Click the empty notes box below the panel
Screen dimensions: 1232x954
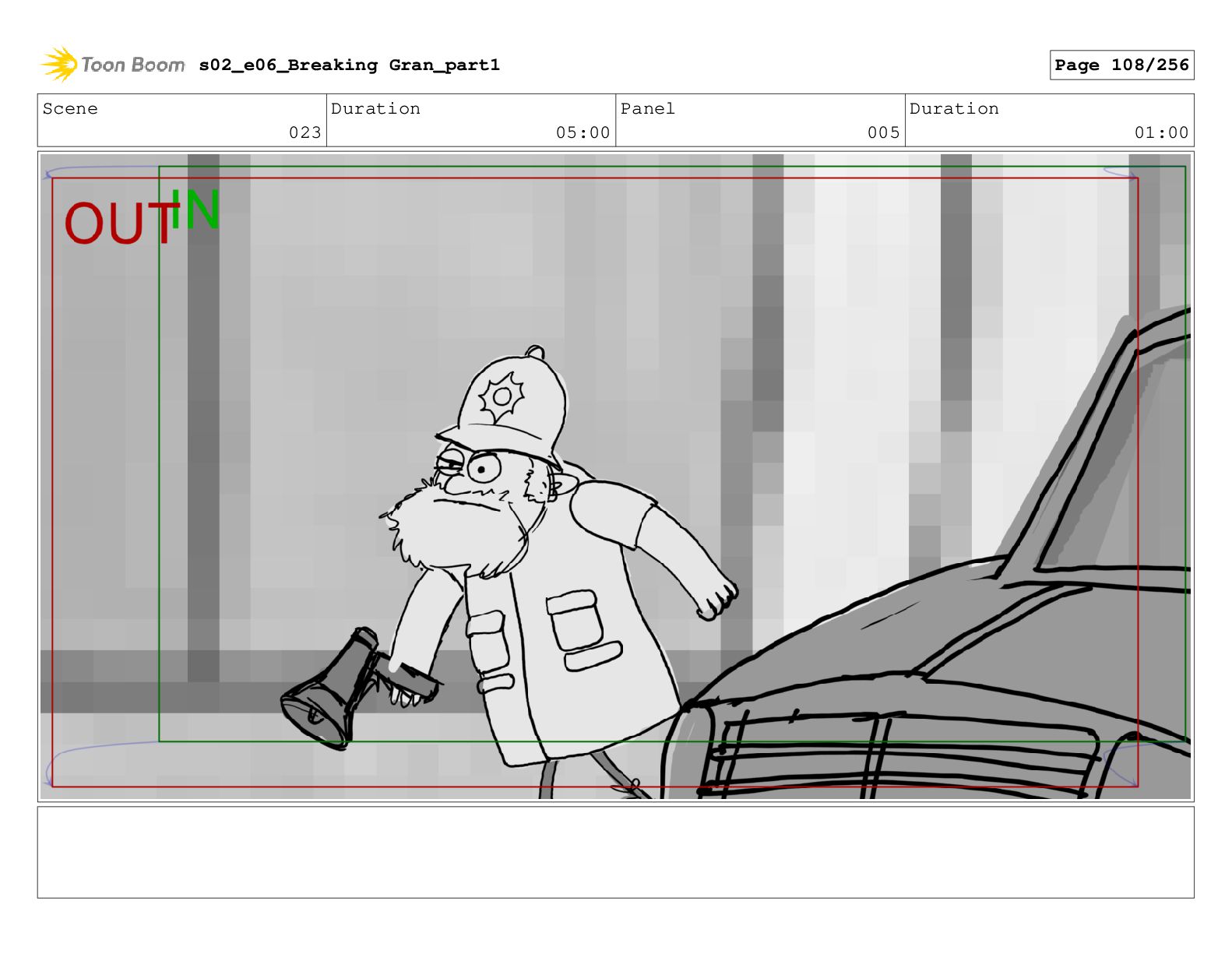click(x=615, y=852)
